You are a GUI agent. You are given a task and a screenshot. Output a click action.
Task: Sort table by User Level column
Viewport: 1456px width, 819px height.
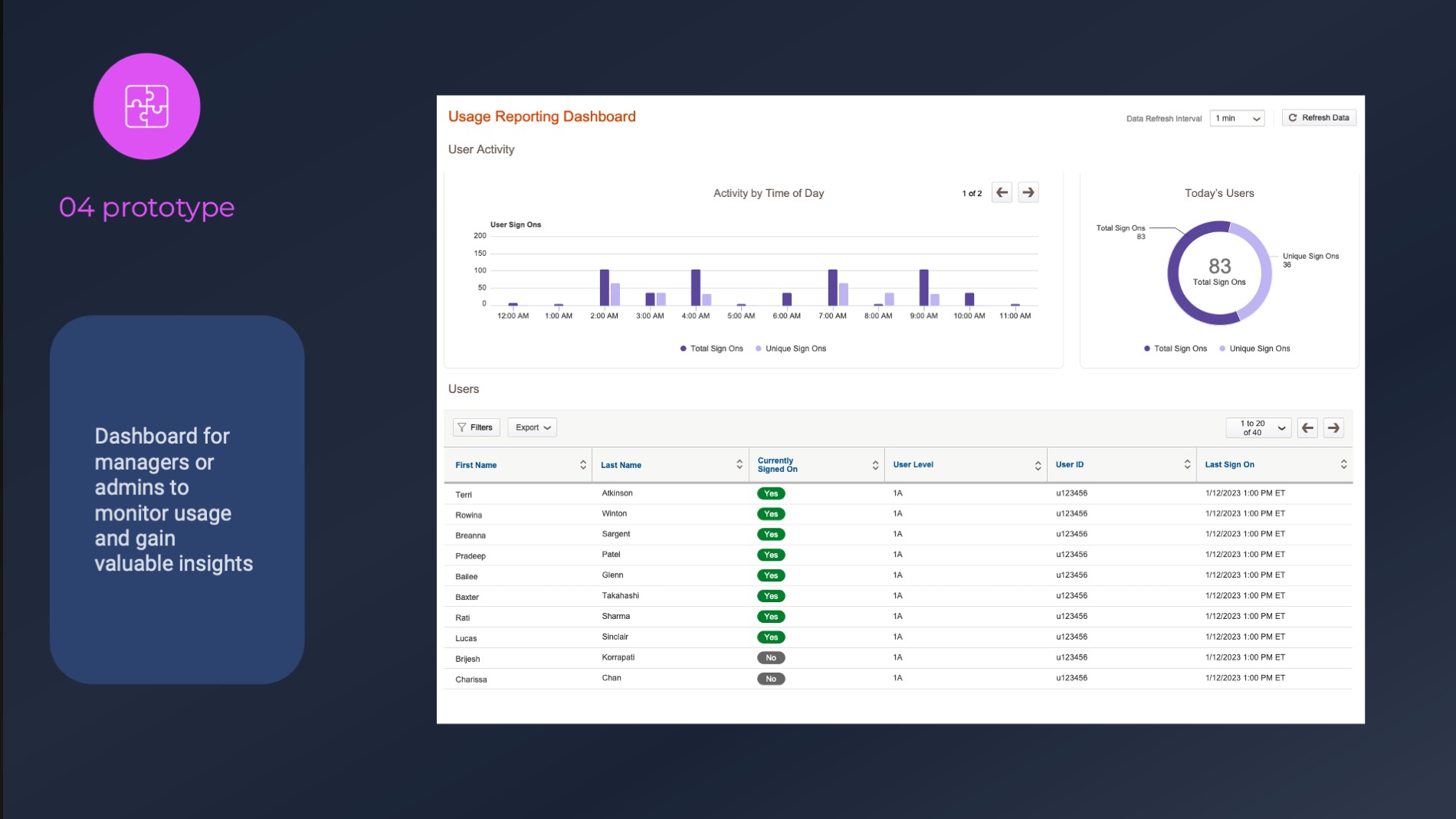point(1037,465)
